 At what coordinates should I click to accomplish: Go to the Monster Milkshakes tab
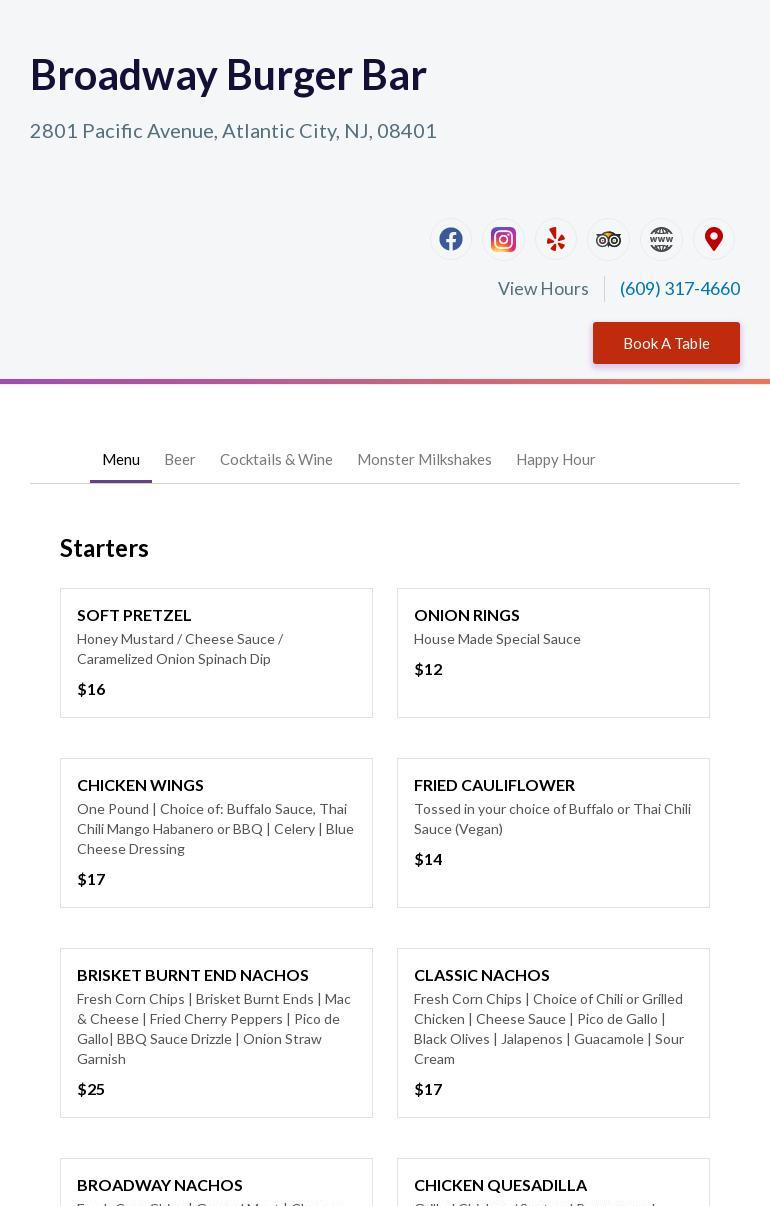(x=424, y=460)
